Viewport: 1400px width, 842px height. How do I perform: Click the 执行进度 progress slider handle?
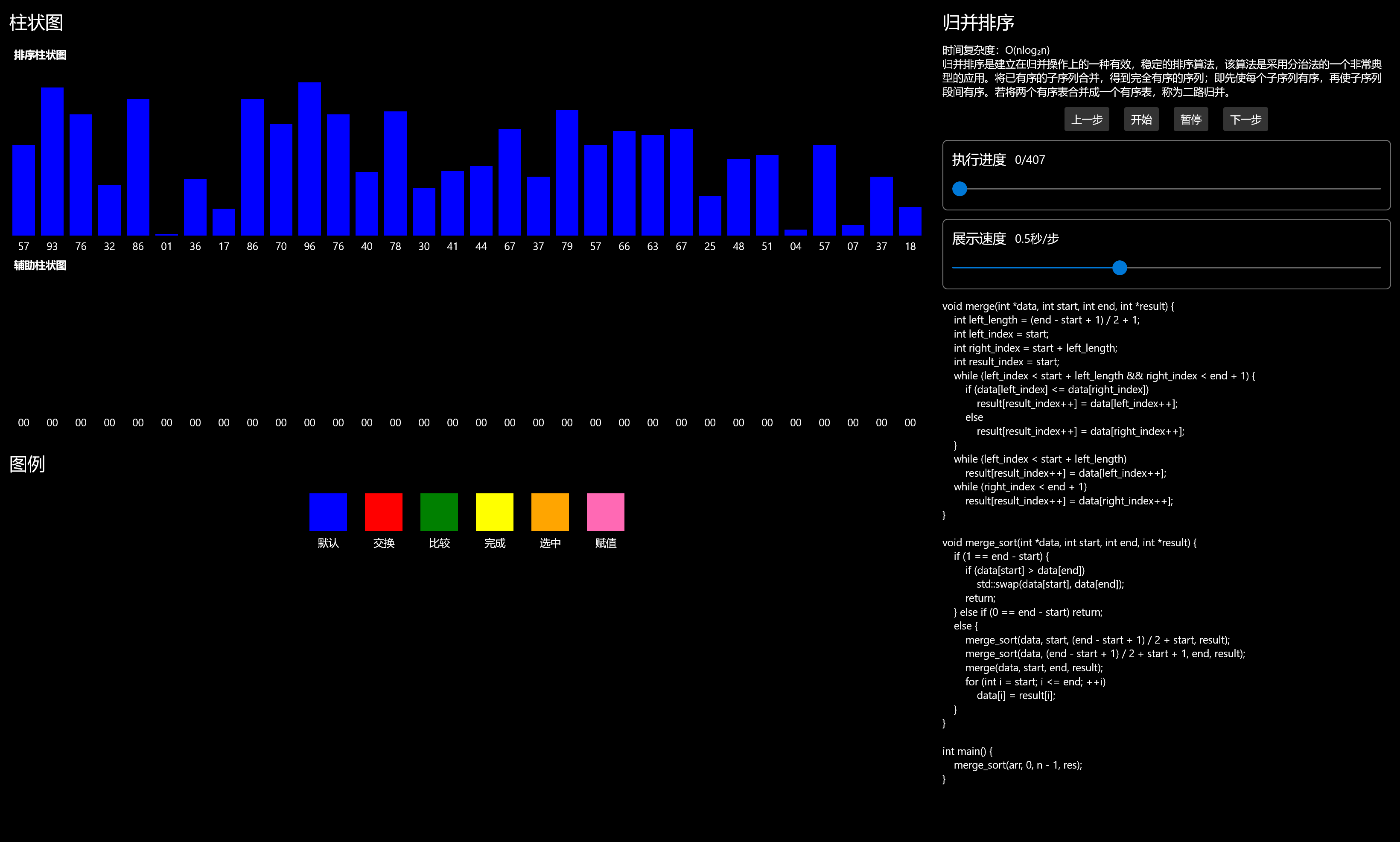[960, 189]
